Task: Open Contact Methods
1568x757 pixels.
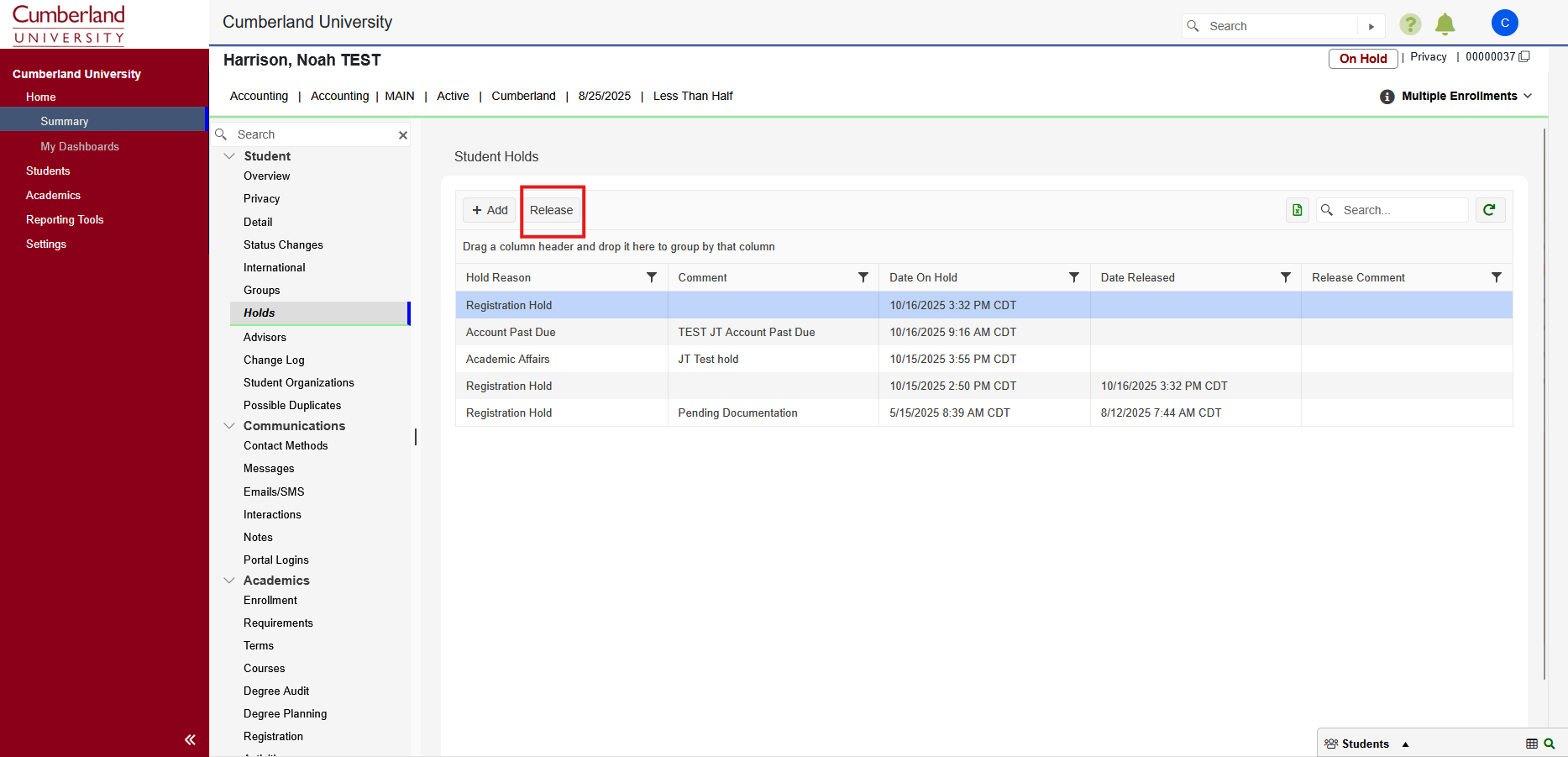Action: [286, 445]
